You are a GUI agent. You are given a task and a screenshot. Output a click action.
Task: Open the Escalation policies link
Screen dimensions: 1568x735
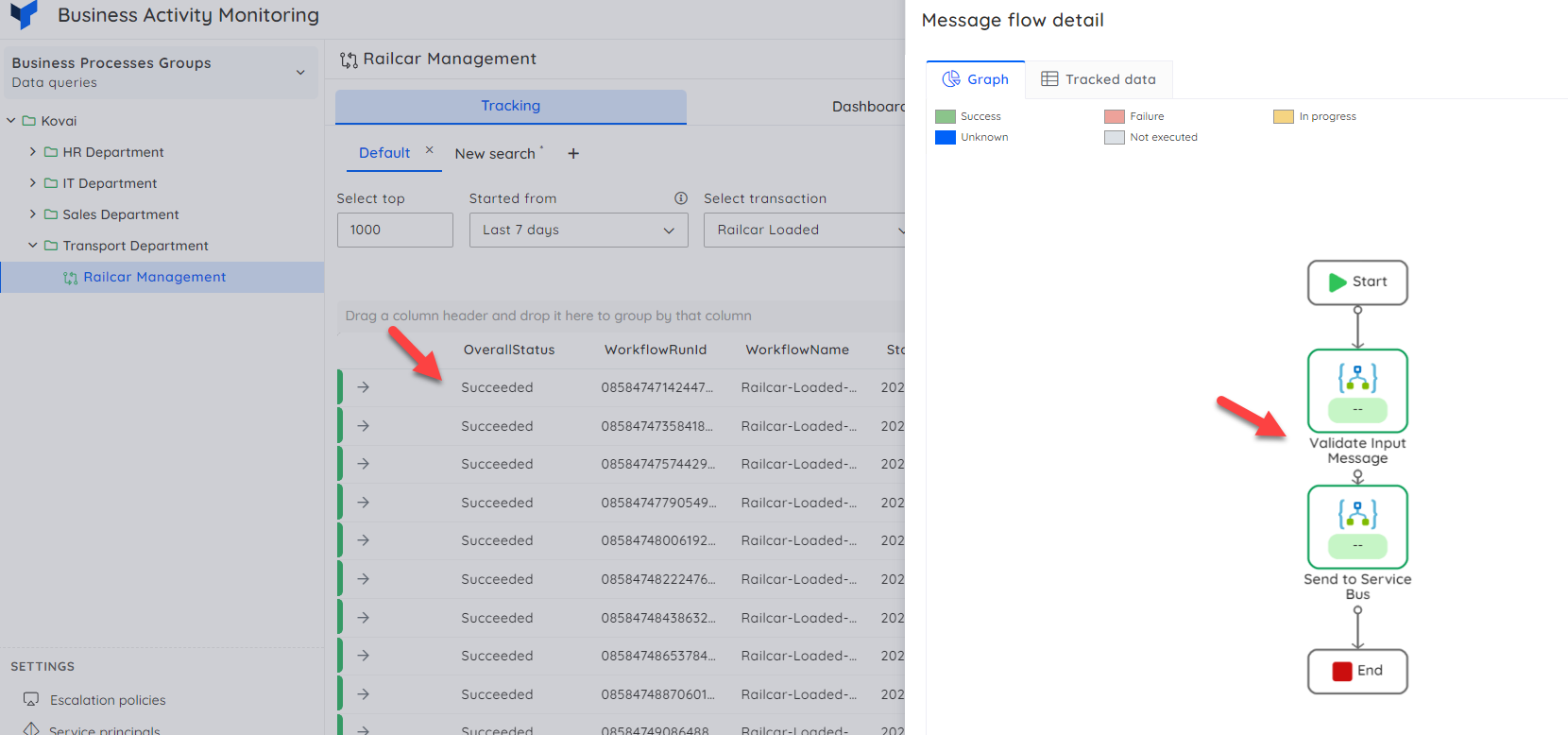(x=108, y=700)
